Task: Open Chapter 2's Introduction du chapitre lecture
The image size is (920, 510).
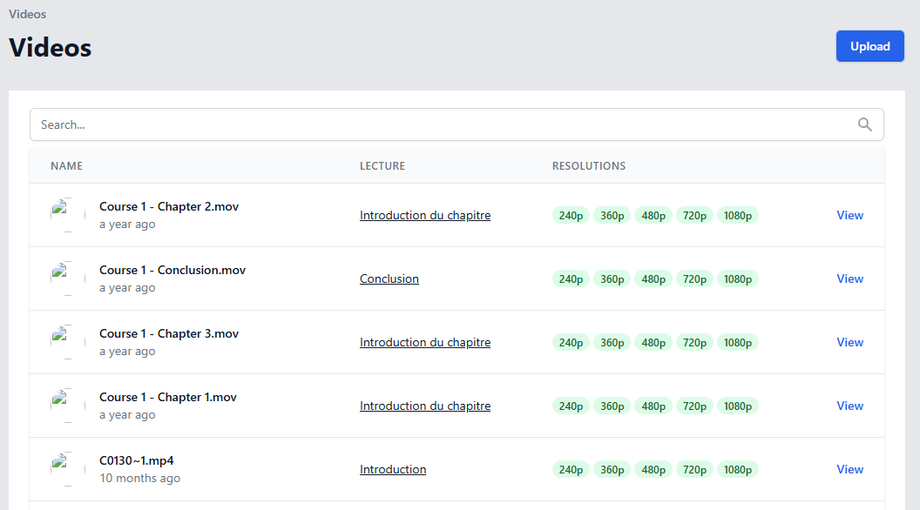Action: pyautogui.click(x=425, y=215)
